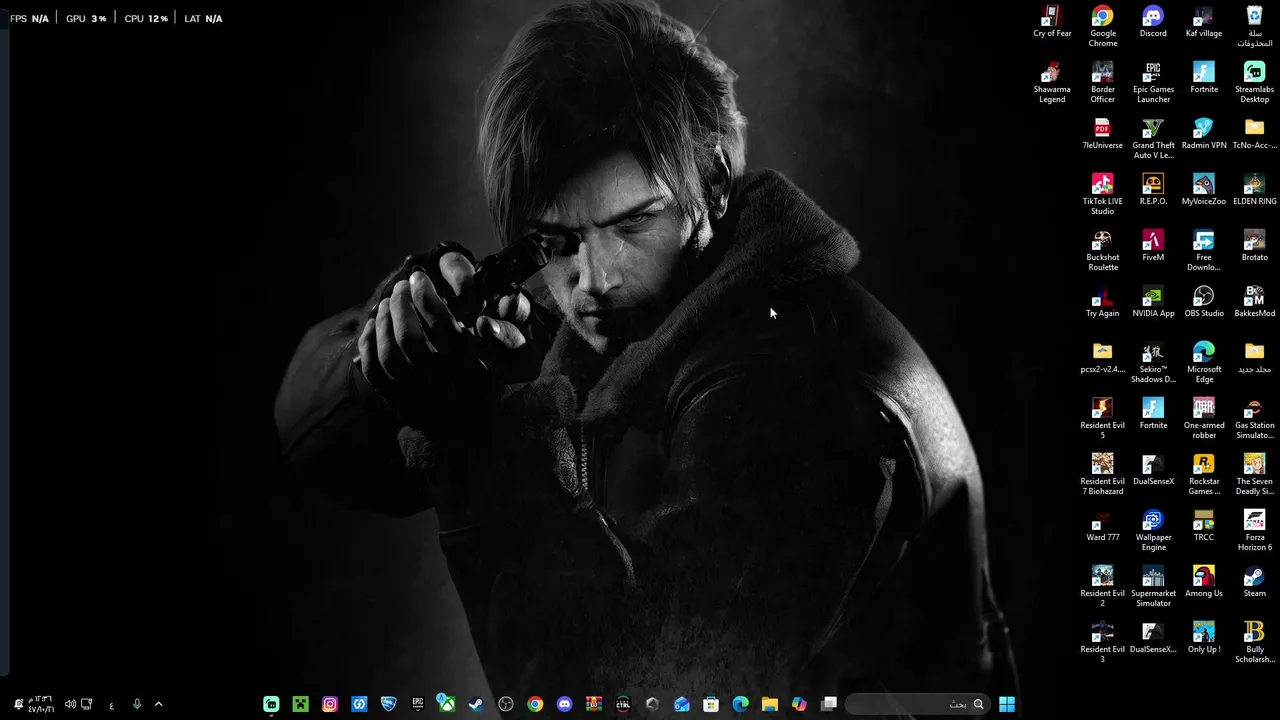Screen dimensions: 1280x720
Task: Click the microphone tray icon
Action: coord(137,704)
